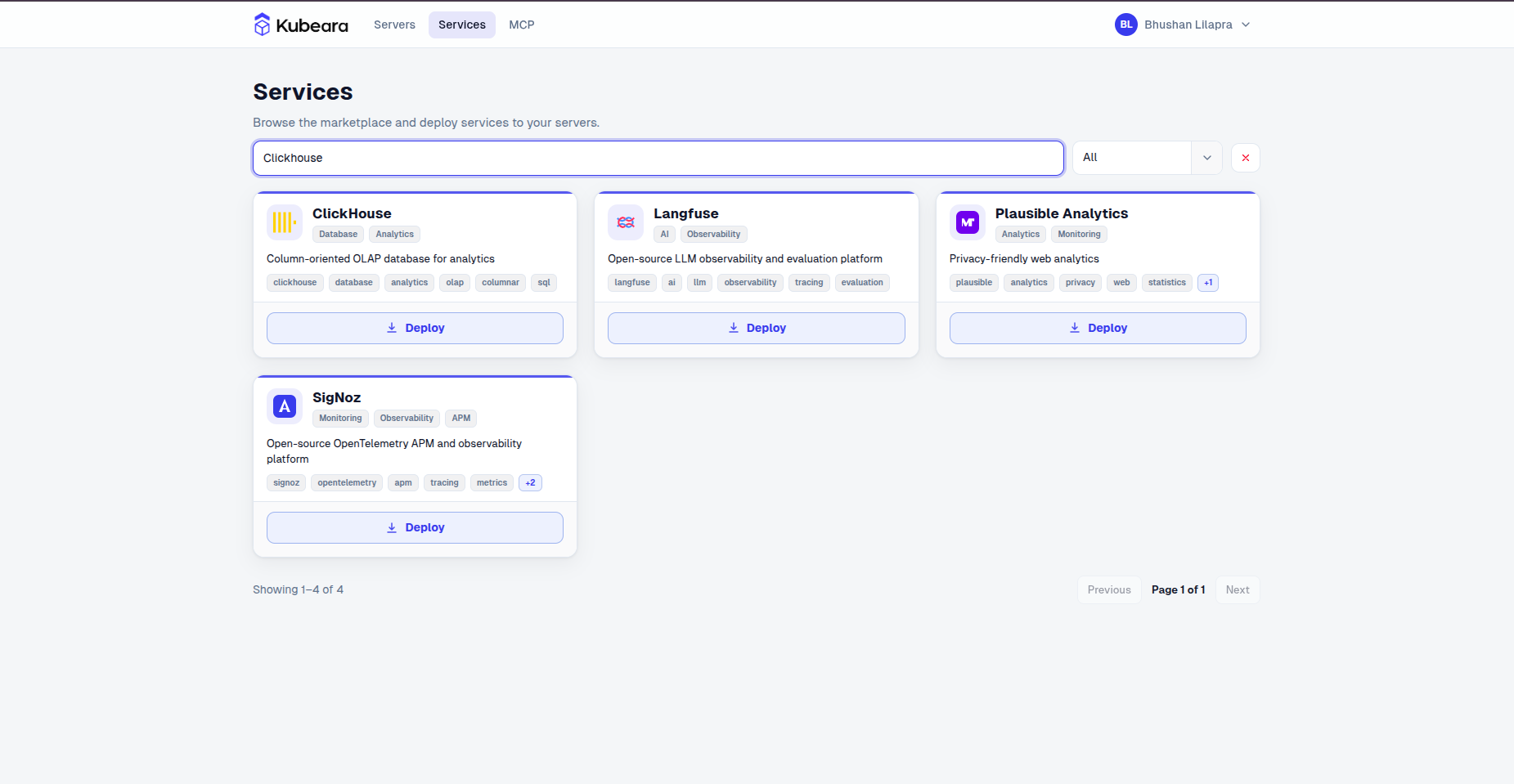Focus the Clickhouse search field
Image resolution: width=1514 pixels, height=784 pixels.
pyautogui.click(x=658, y=158)
